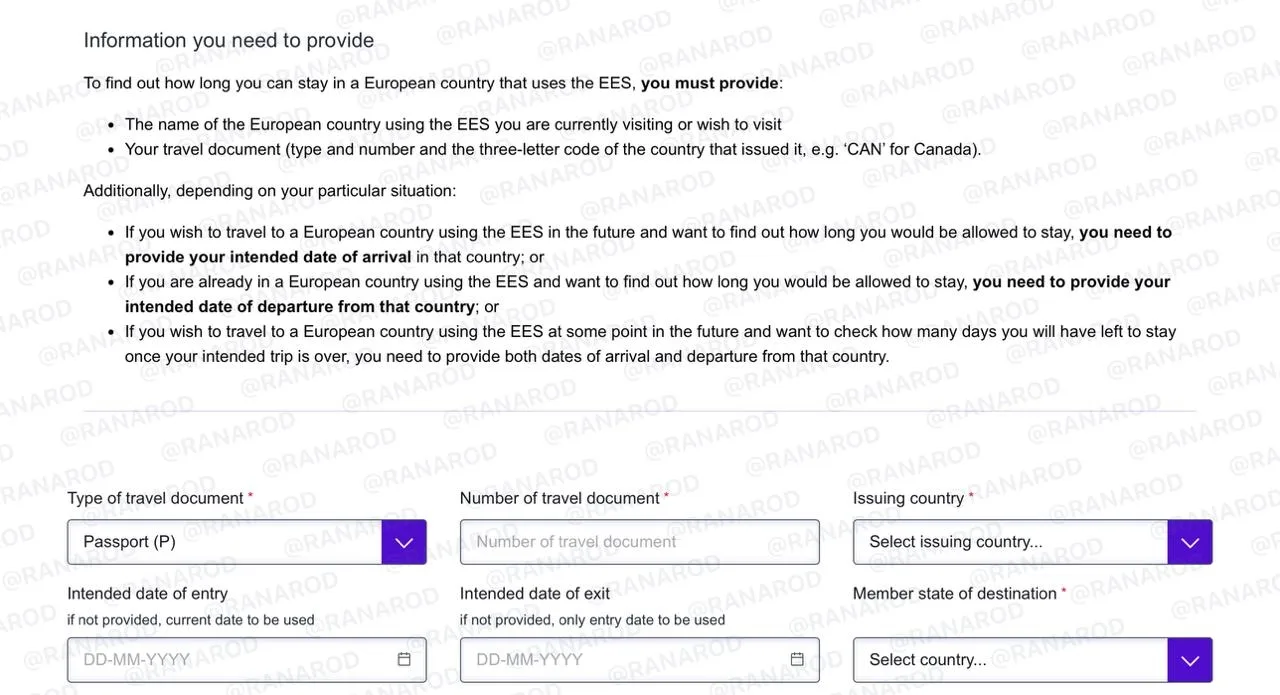Click the Intended date of entry label
Image resolution: width=1280 pixels, height=695 pixels.
[148, 594]
